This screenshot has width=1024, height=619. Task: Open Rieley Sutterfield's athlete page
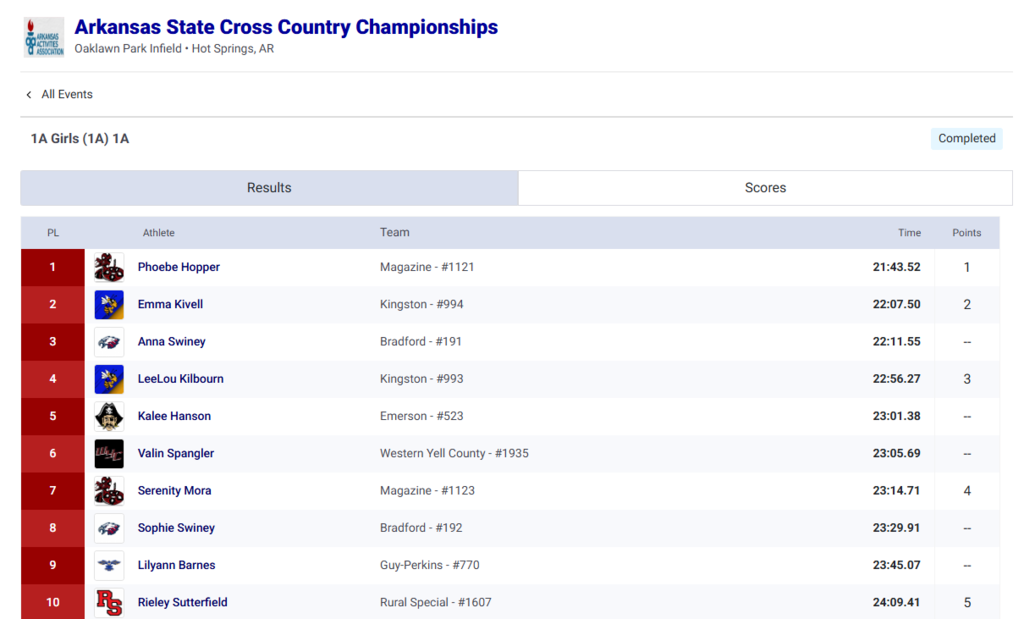(182, 602)
